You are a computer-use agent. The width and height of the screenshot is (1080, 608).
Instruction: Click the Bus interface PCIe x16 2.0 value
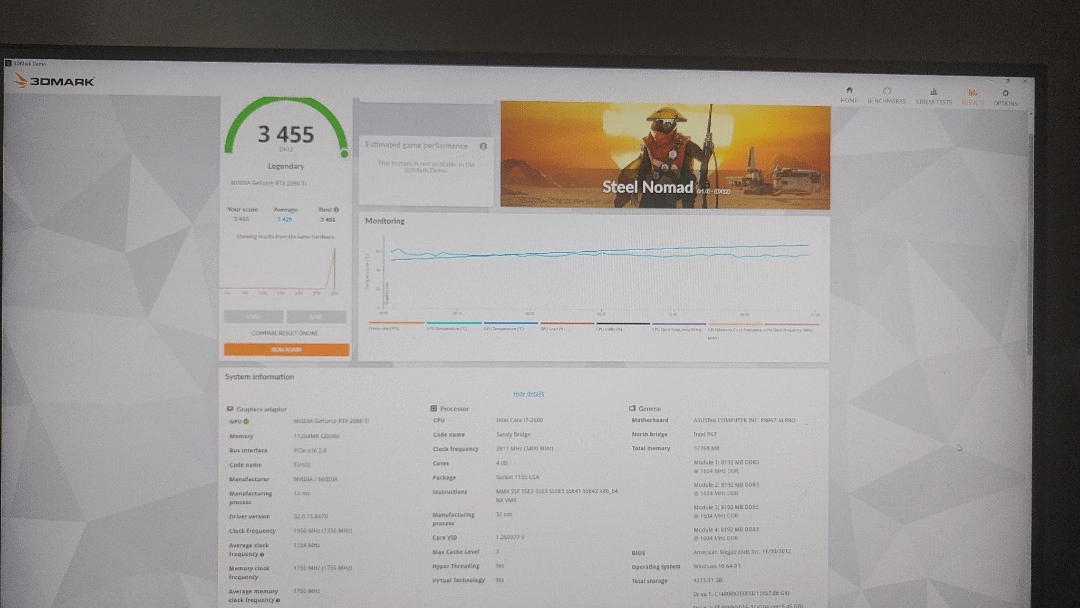click(x=310, y=450)
